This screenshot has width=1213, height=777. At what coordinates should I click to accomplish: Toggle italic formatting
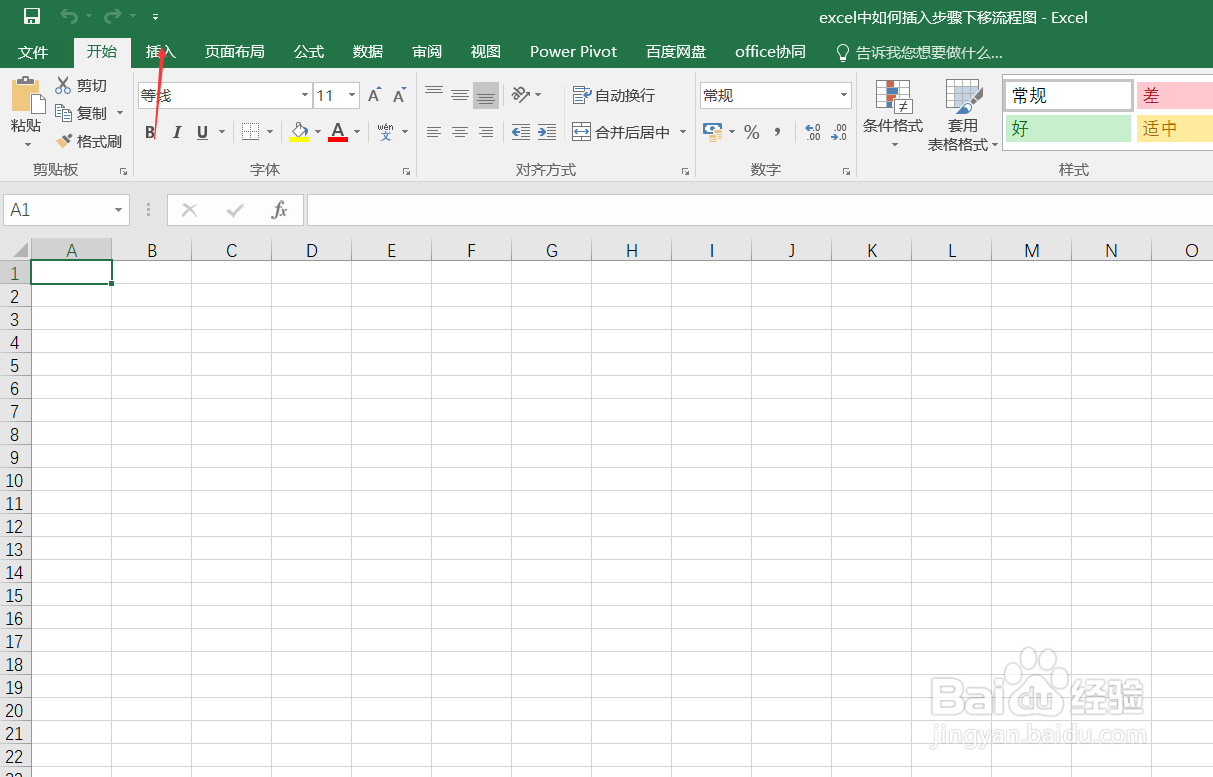[177, 132]
